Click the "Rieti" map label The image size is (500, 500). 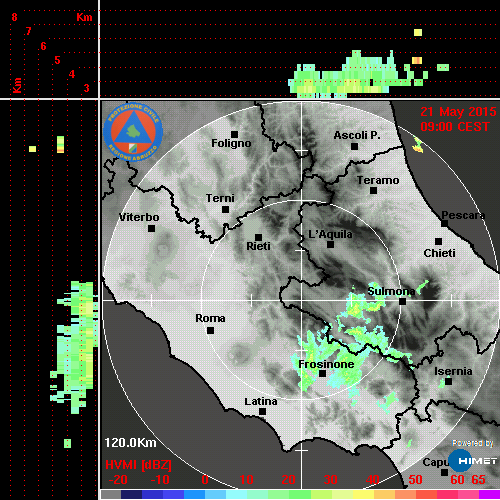(x=258, y=246)
